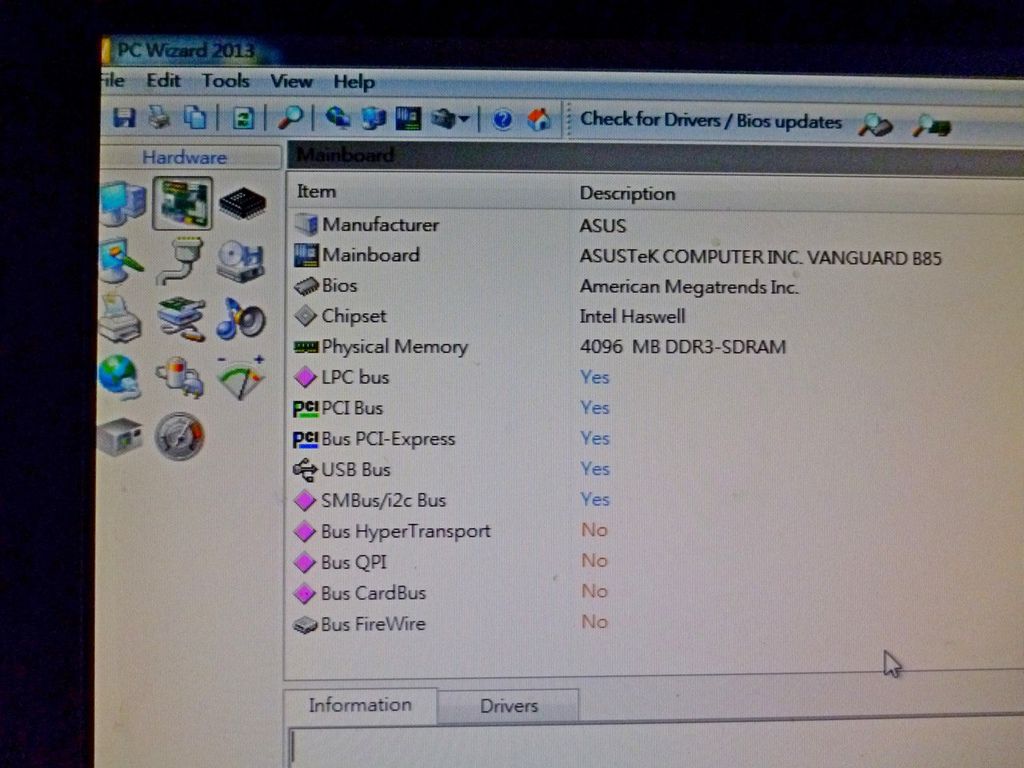Select the Bus PCI-Express row

(x=656, y=438)
